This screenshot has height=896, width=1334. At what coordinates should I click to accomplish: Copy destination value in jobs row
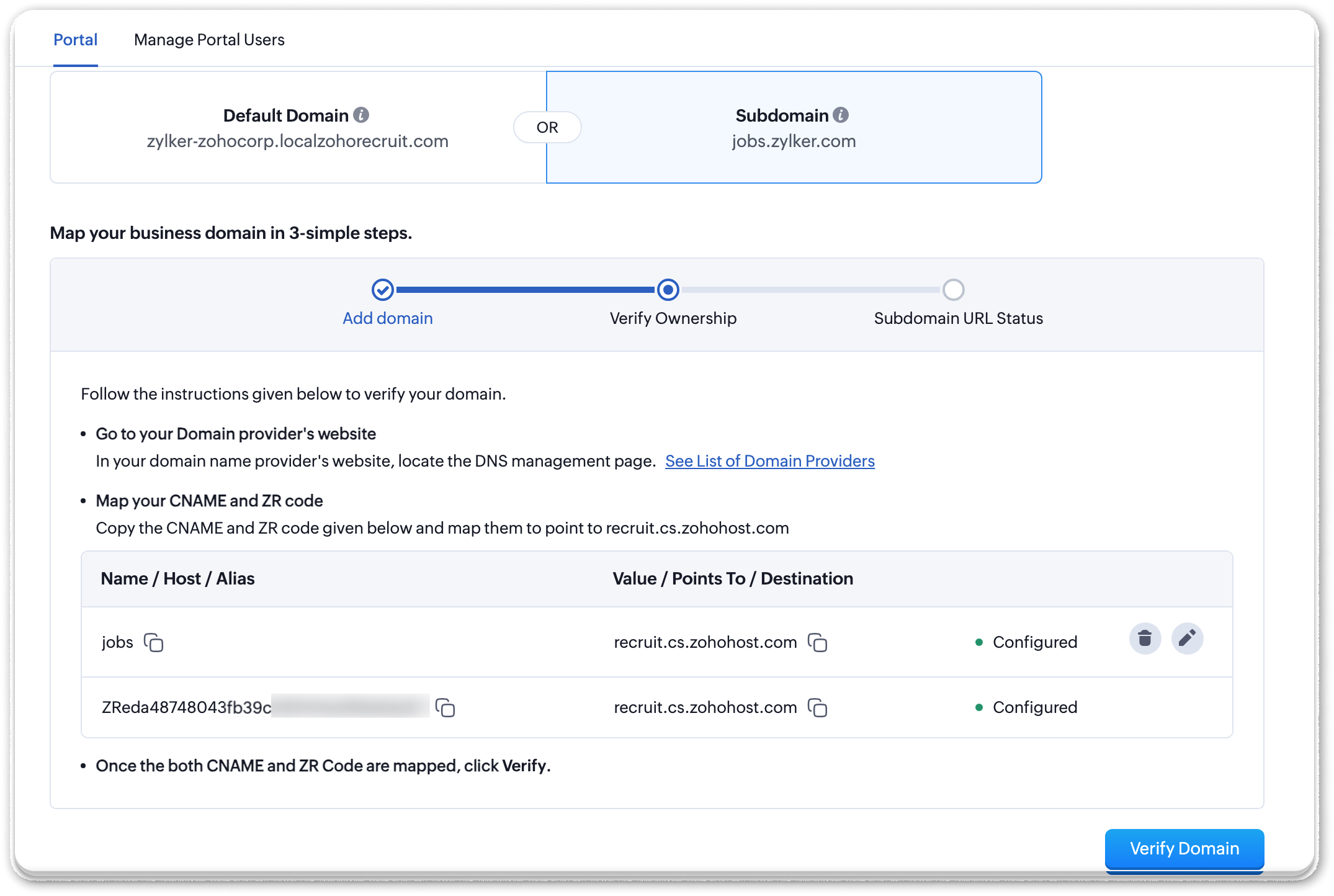coord(817,642)
